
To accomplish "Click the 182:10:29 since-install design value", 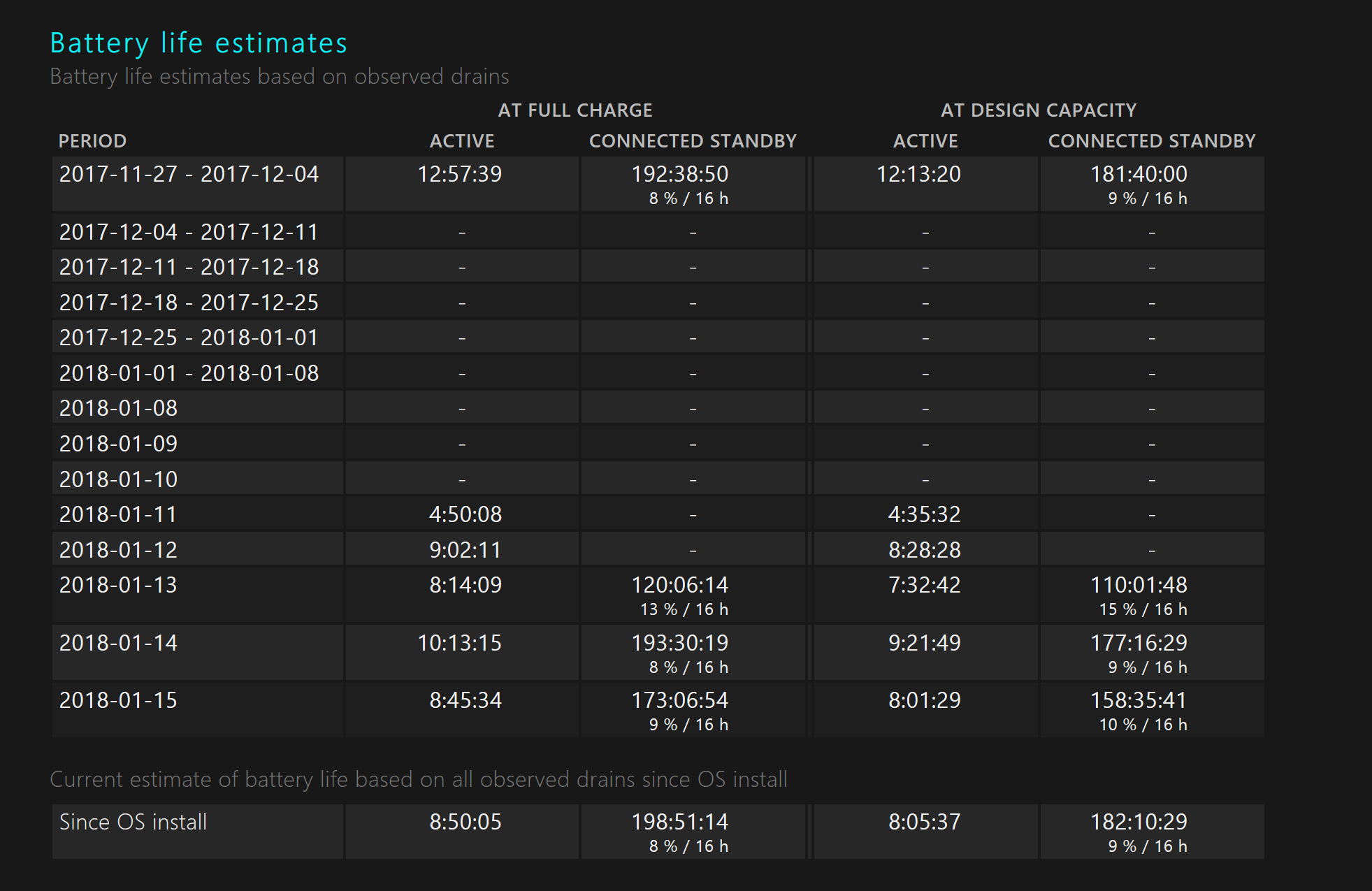I will point(1139,822).
